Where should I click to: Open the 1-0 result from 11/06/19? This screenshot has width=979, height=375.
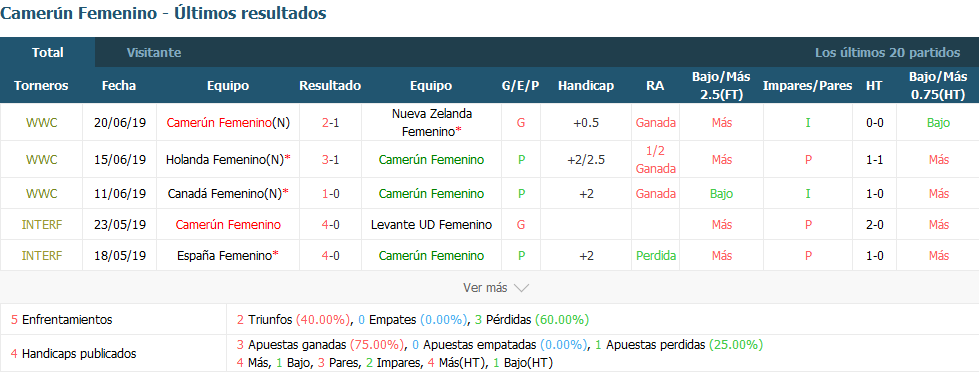(x=330, y=193)
